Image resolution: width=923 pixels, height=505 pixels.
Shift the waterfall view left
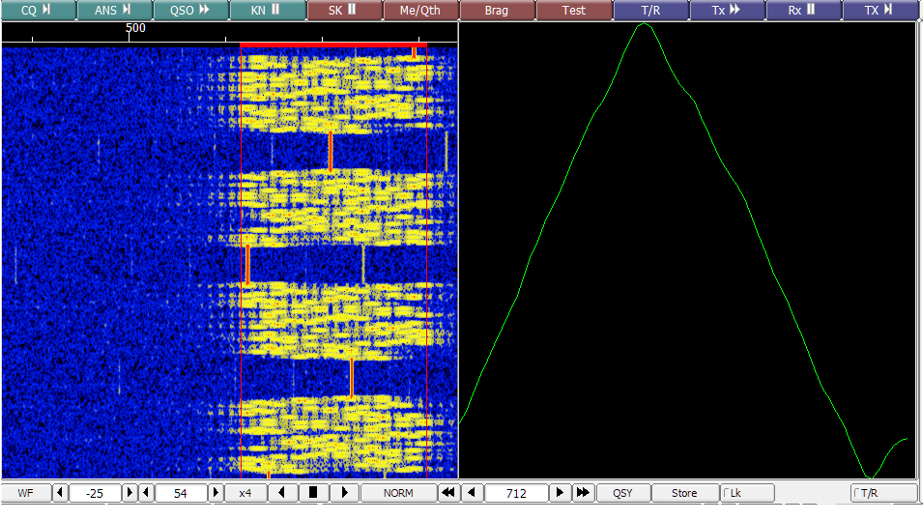[283, 493]
